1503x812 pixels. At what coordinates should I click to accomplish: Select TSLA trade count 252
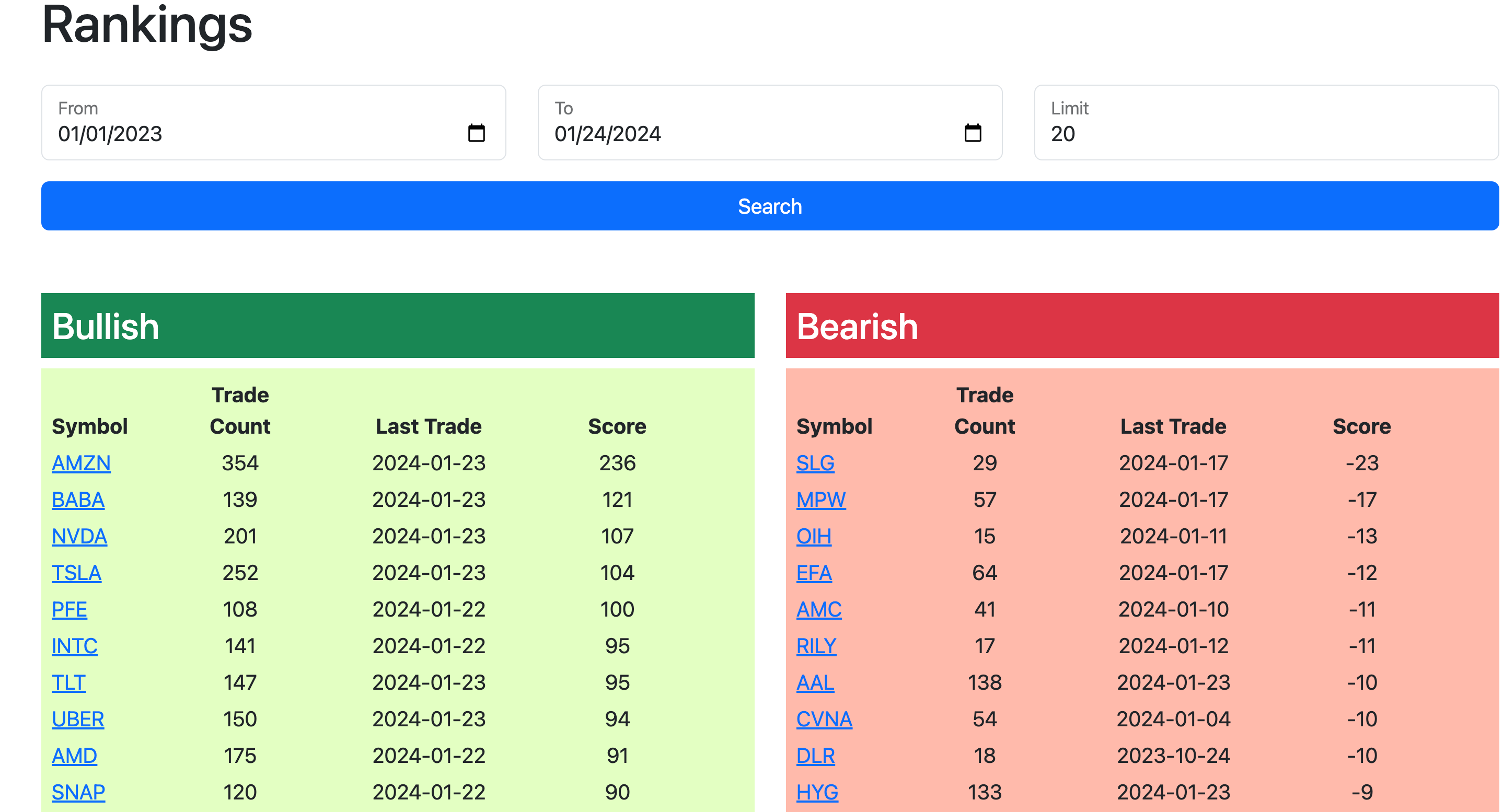click(x=240, y=573)
